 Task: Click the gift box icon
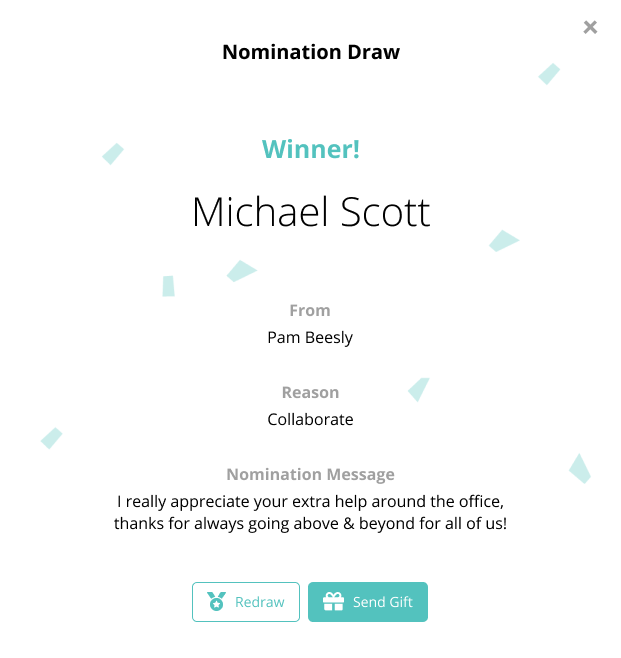coord(334,602)
